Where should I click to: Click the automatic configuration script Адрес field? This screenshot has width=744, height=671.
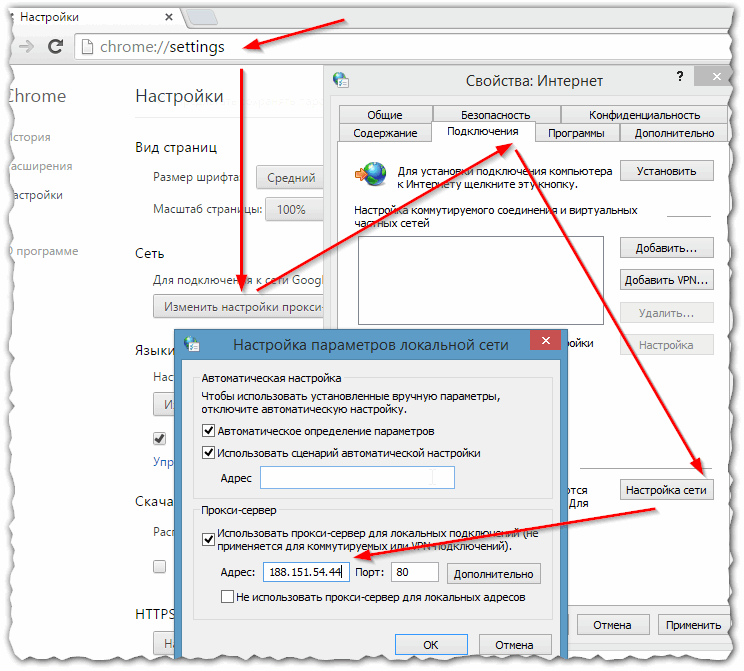[x=357, y=477]
